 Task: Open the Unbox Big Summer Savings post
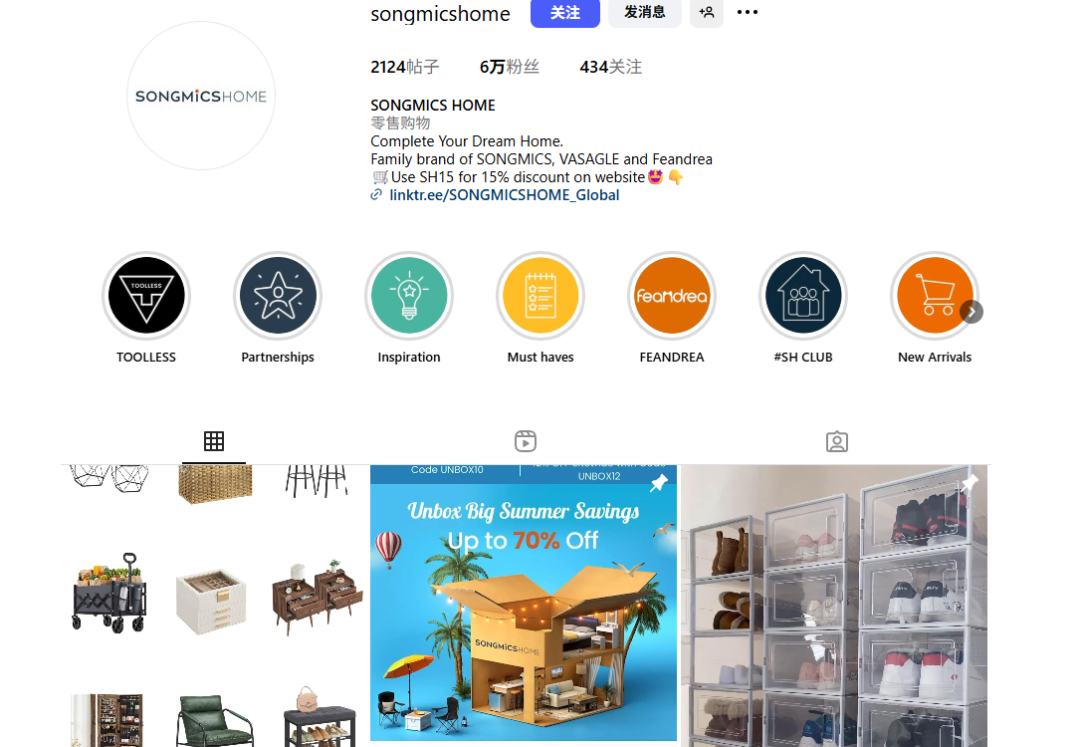523,603
